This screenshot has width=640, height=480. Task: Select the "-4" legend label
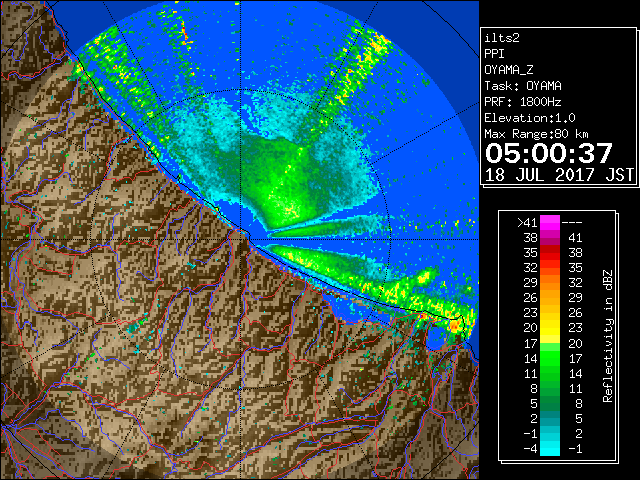(530, 449)
